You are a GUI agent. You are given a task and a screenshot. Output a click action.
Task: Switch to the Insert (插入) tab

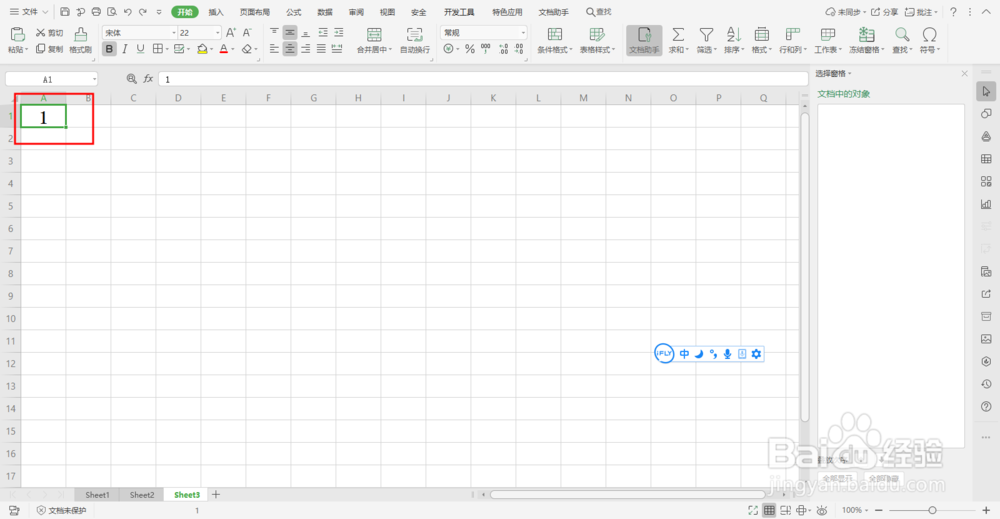216,12
